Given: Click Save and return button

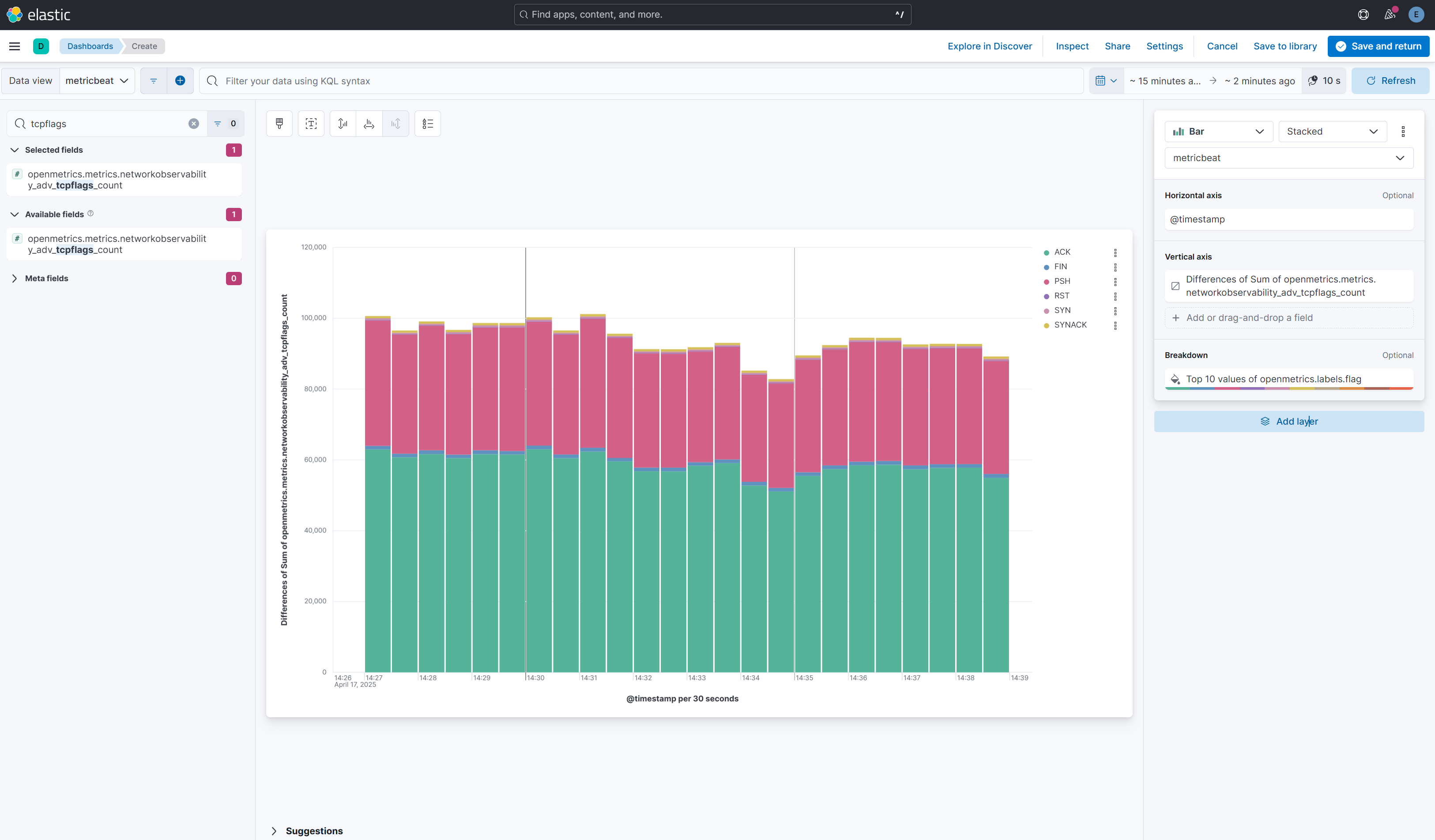Looking at the screenshot, I should [1378, 46].
